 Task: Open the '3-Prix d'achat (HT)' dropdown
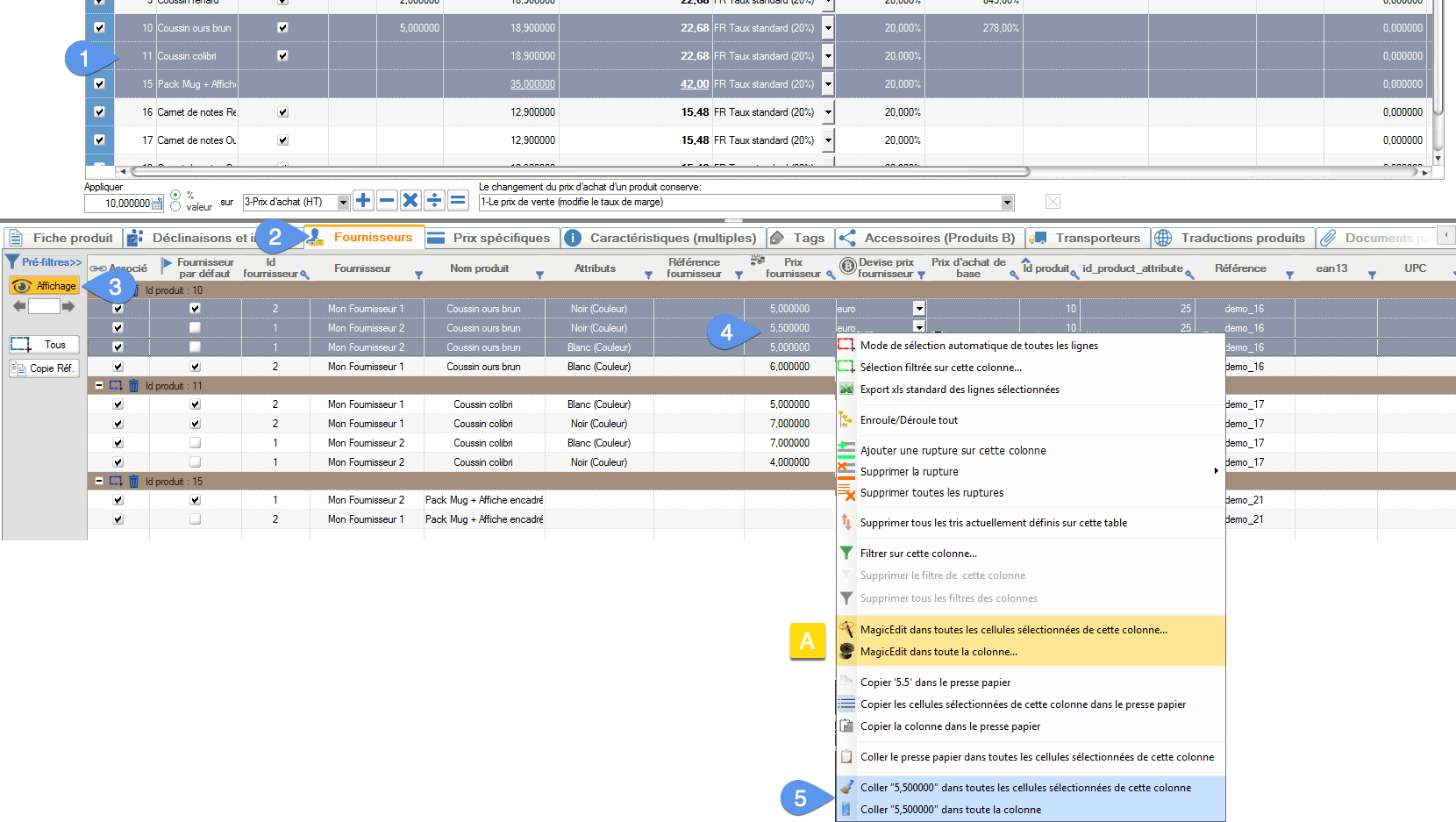[x=343, y=203]
